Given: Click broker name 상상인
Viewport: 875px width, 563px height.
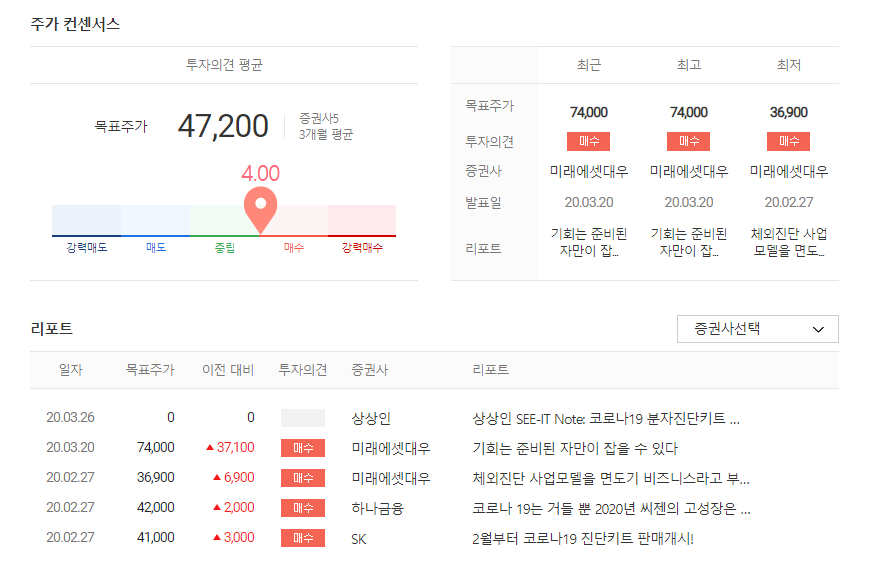Looking at the screenshot, I should pyautogui.click(x=371, y=418).
